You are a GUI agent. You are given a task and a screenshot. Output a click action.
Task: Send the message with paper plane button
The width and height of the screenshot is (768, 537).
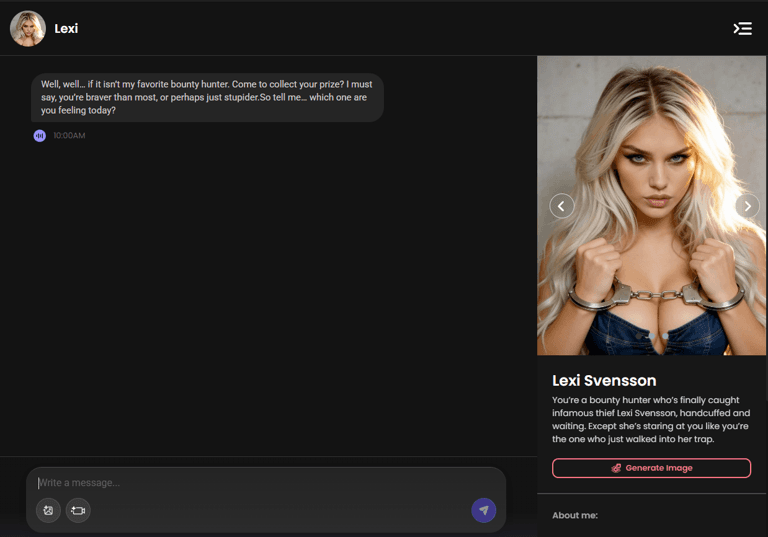tap(483, 511)
